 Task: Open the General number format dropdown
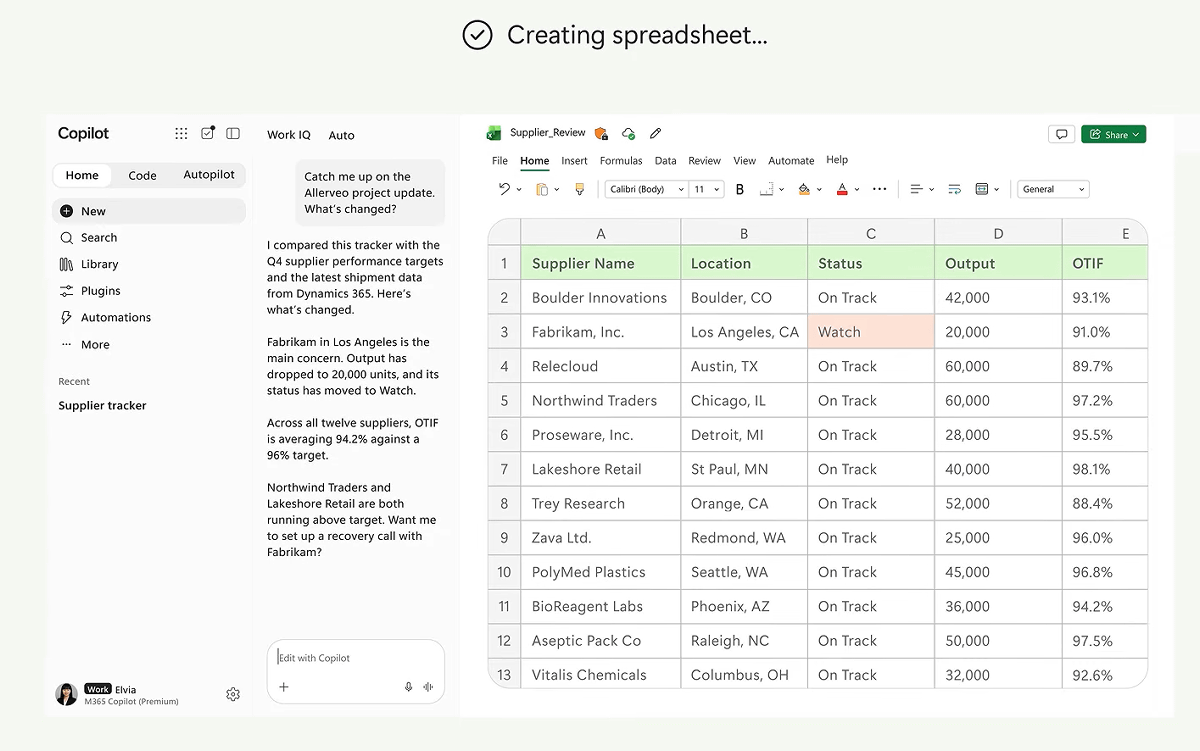[1053, 189]
